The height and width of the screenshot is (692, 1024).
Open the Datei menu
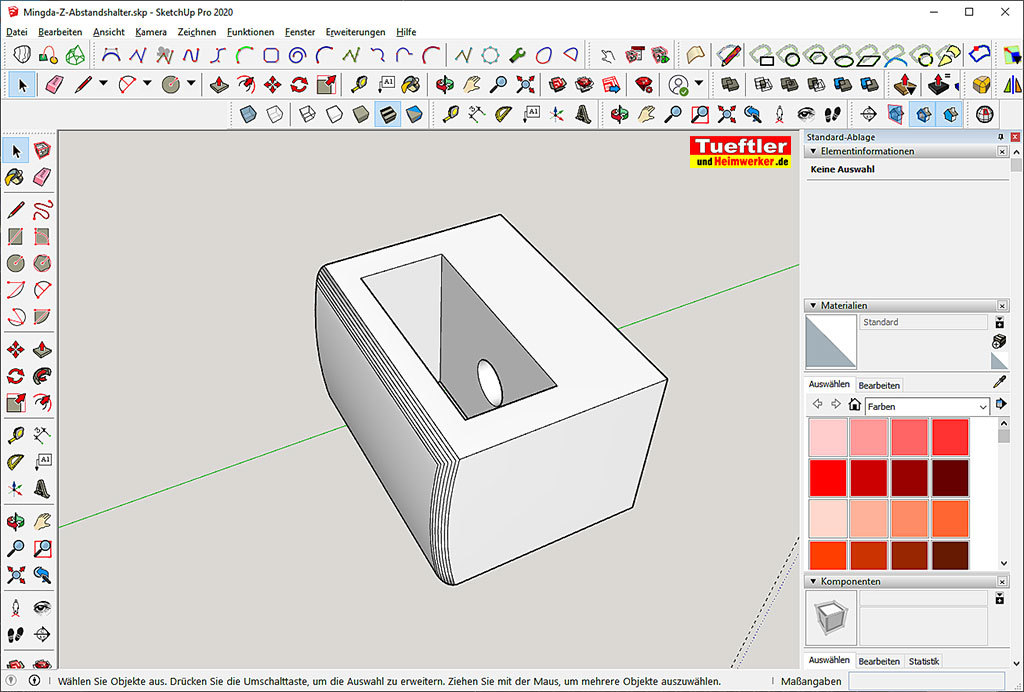[16, 32]
